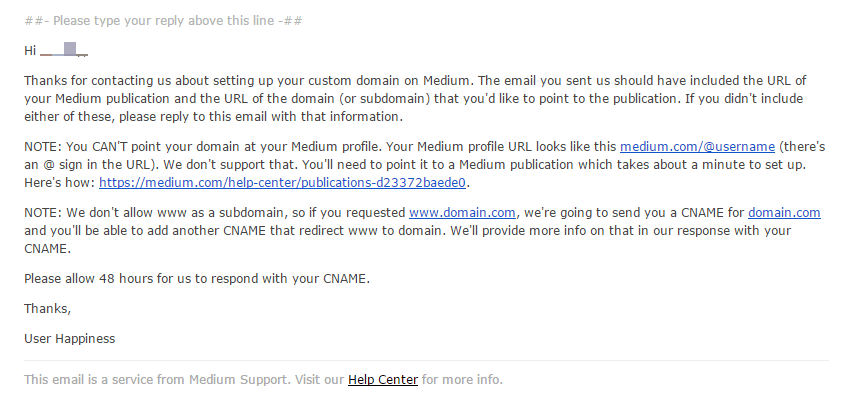
Task: Click the text 'User Happiness' signature
Action: [70, 339]
